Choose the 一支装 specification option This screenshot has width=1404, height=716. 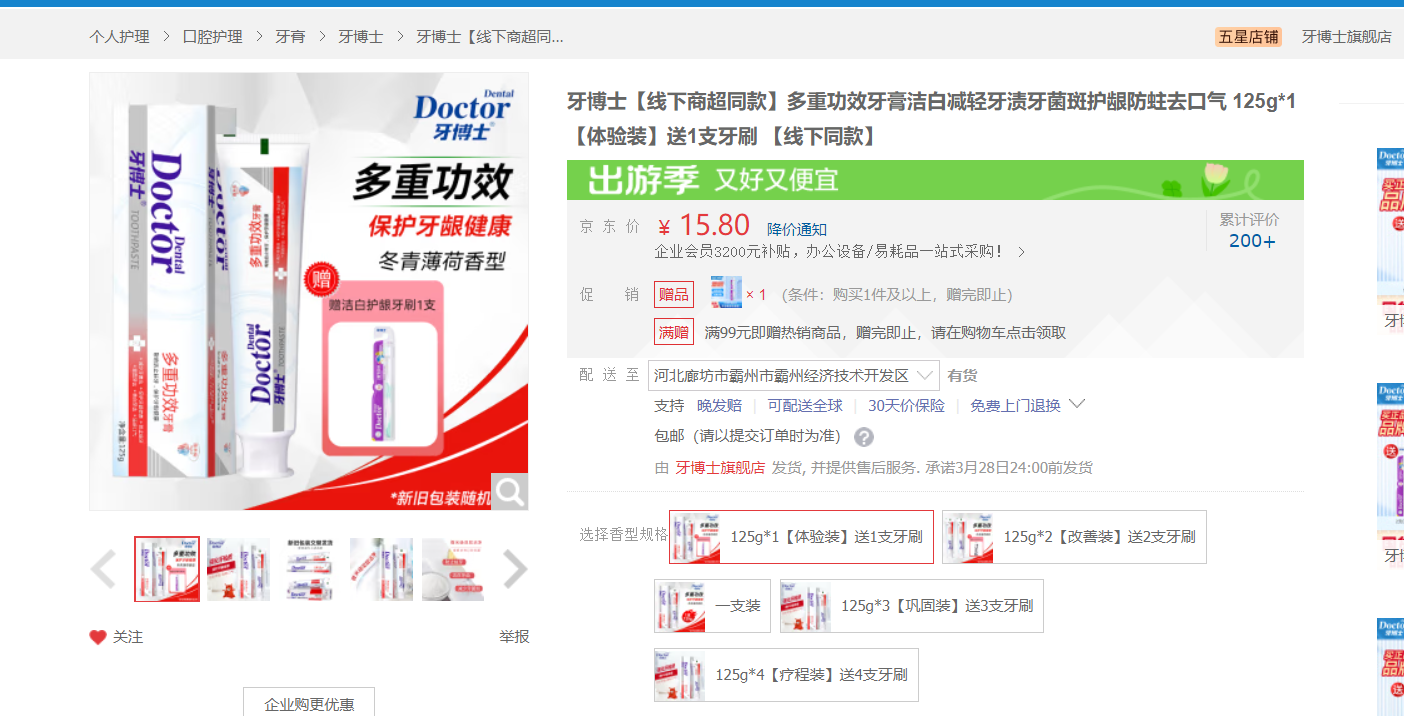click(712, 606)
